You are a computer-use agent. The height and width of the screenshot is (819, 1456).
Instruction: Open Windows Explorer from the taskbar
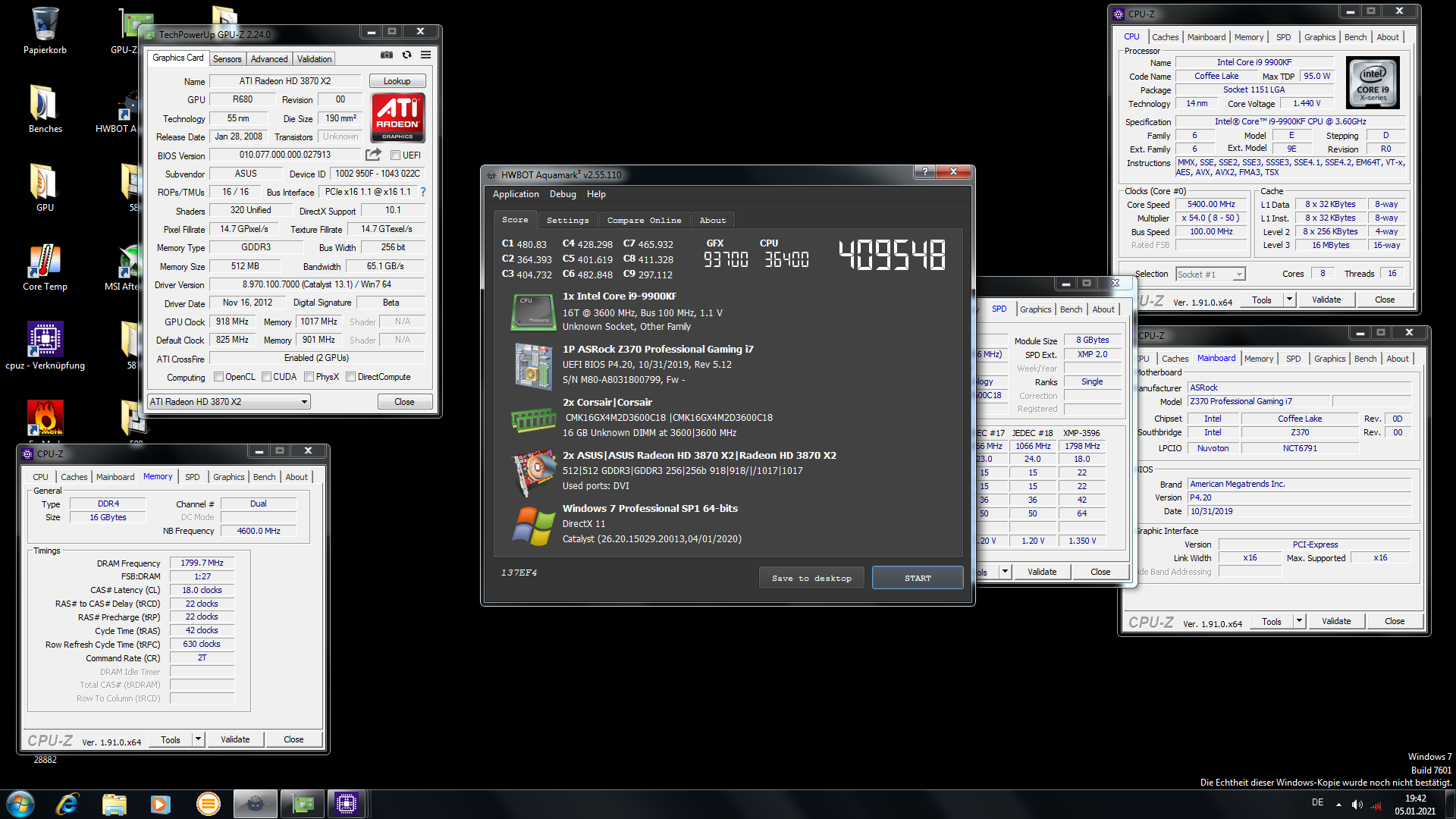click(114, 804)
